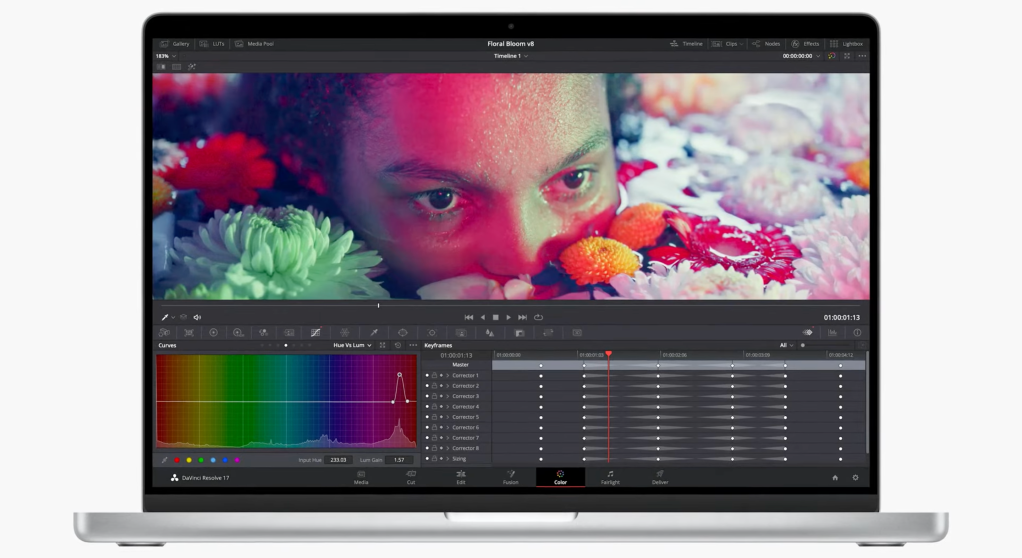
Task: Open the Information palette icon
Action: click(857, 332)
